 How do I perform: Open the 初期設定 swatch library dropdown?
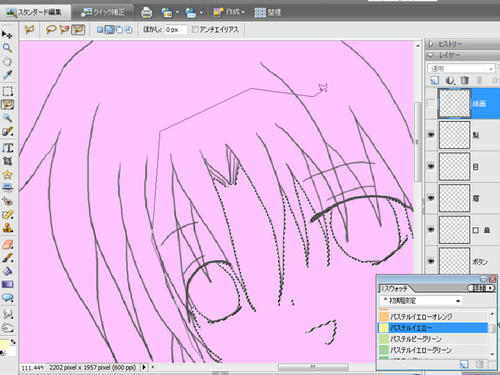[422, 301]
